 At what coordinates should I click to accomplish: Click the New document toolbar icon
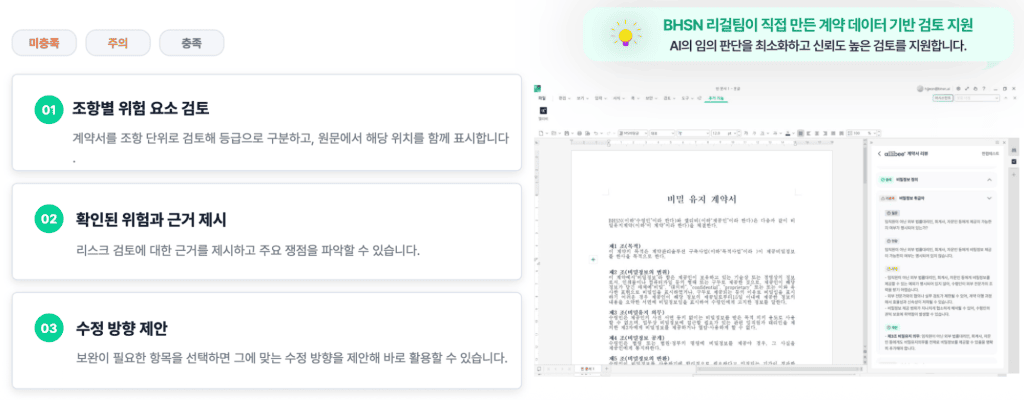click(x=541, y=133)
